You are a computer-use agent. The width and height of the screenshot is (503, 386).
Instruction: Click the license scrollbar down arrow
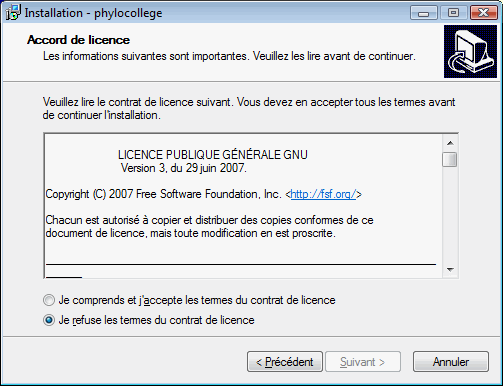[450, 269]
